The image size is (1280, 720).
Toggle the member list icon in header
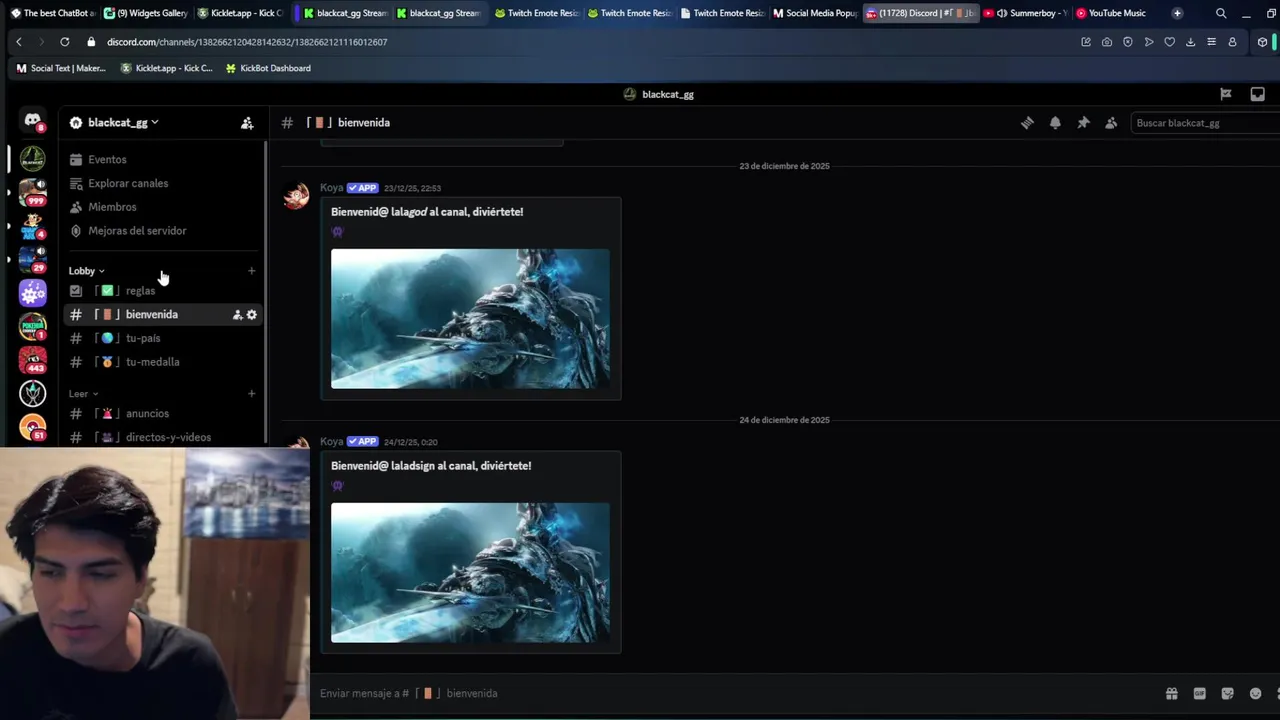point(1111,123)
